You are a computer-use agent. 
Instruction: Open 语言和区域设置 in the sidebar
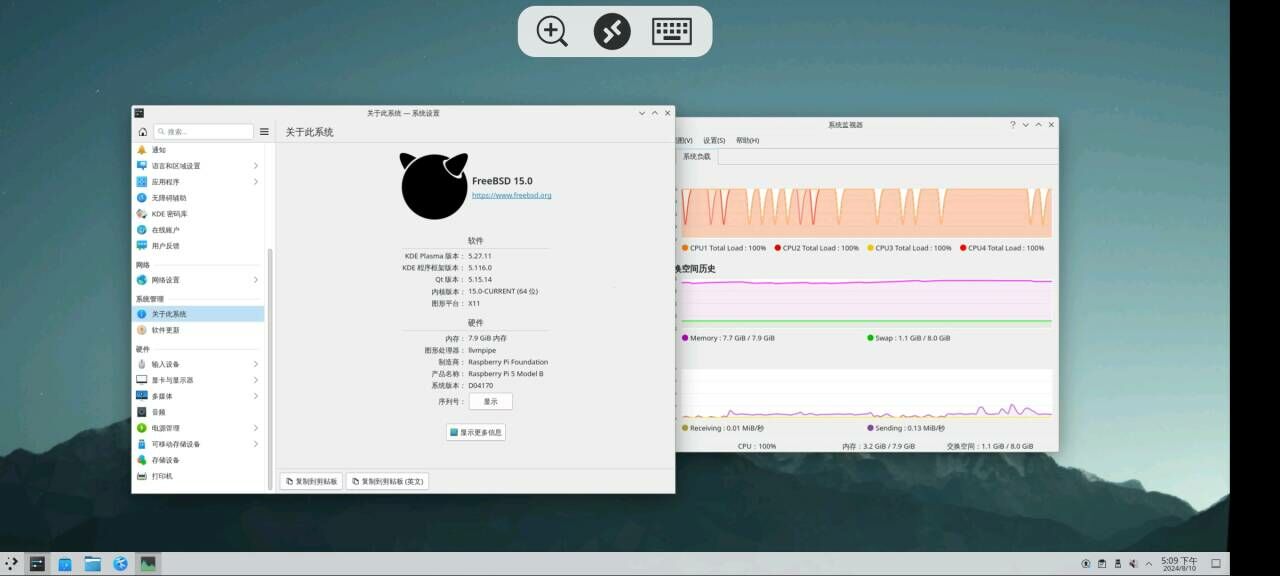tap(200, 166)
